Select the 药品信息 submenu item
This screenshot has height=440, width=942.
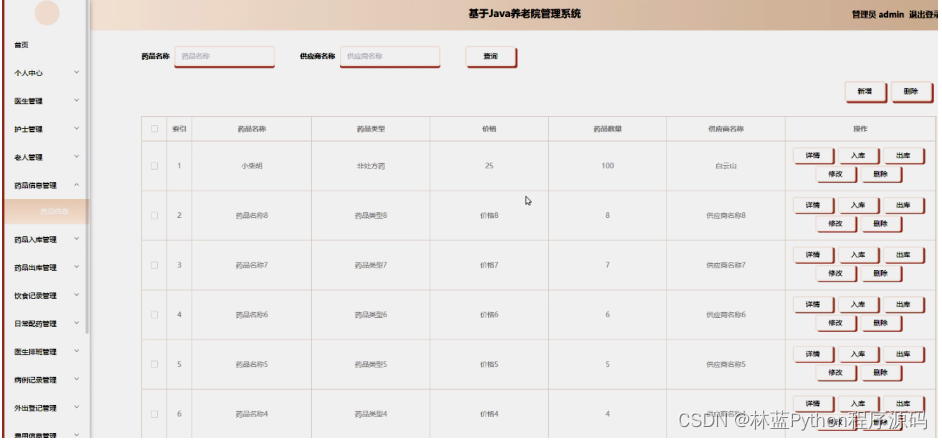(46, 212)
